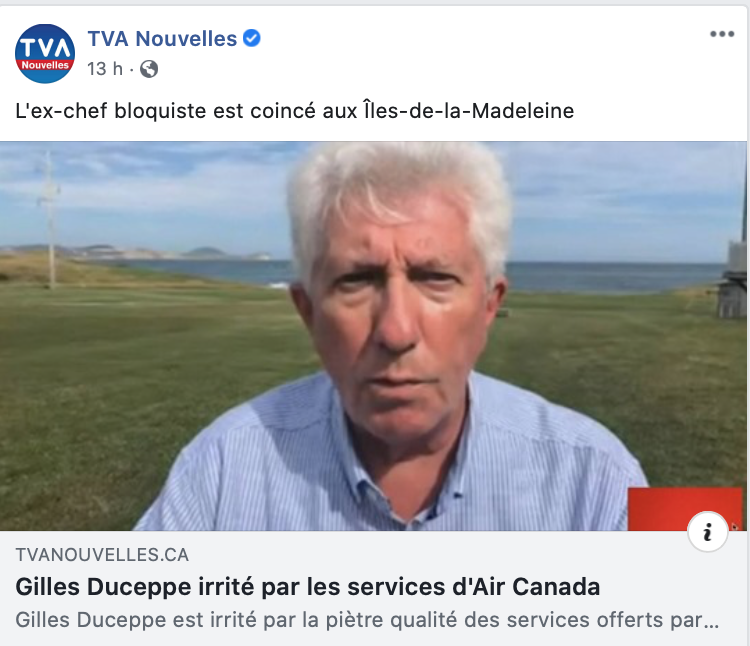The width and height of the screenshot is (750, 646).
Task: Click the post caption about Îles-de-la-Madeleine
Action: click(x=295, y=111)
